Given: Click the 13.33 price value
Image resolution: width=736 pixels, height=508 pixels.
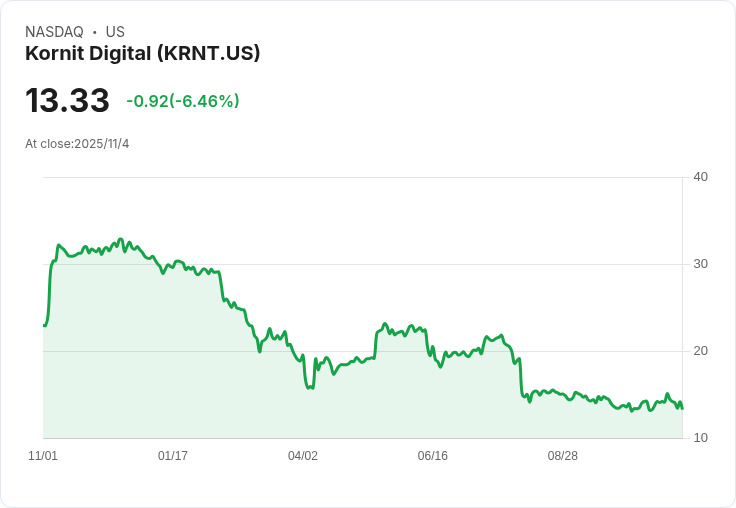Looking at the screenshot, I should (67, 100).
